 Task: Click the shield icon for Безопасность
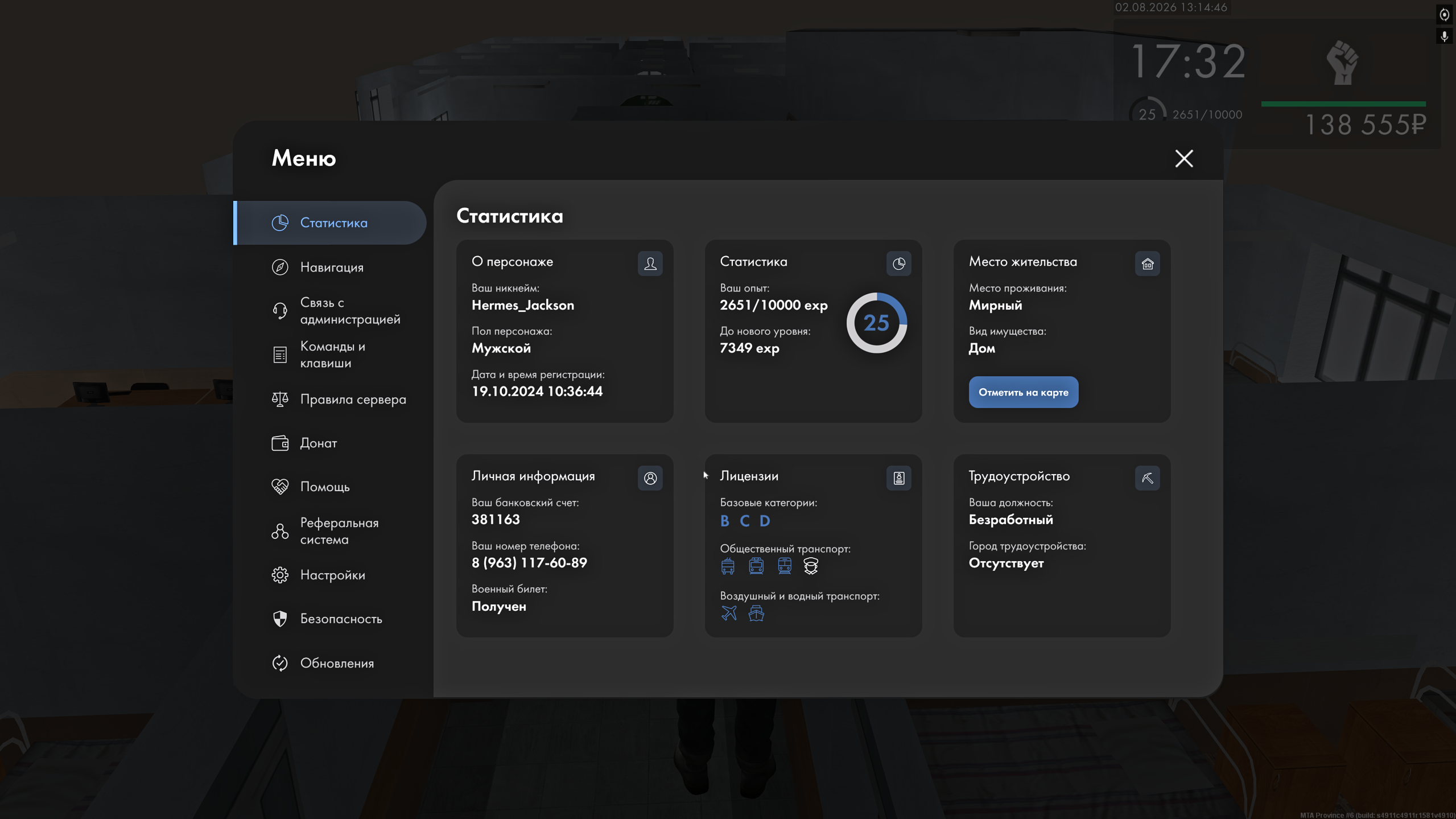point(280,619)
